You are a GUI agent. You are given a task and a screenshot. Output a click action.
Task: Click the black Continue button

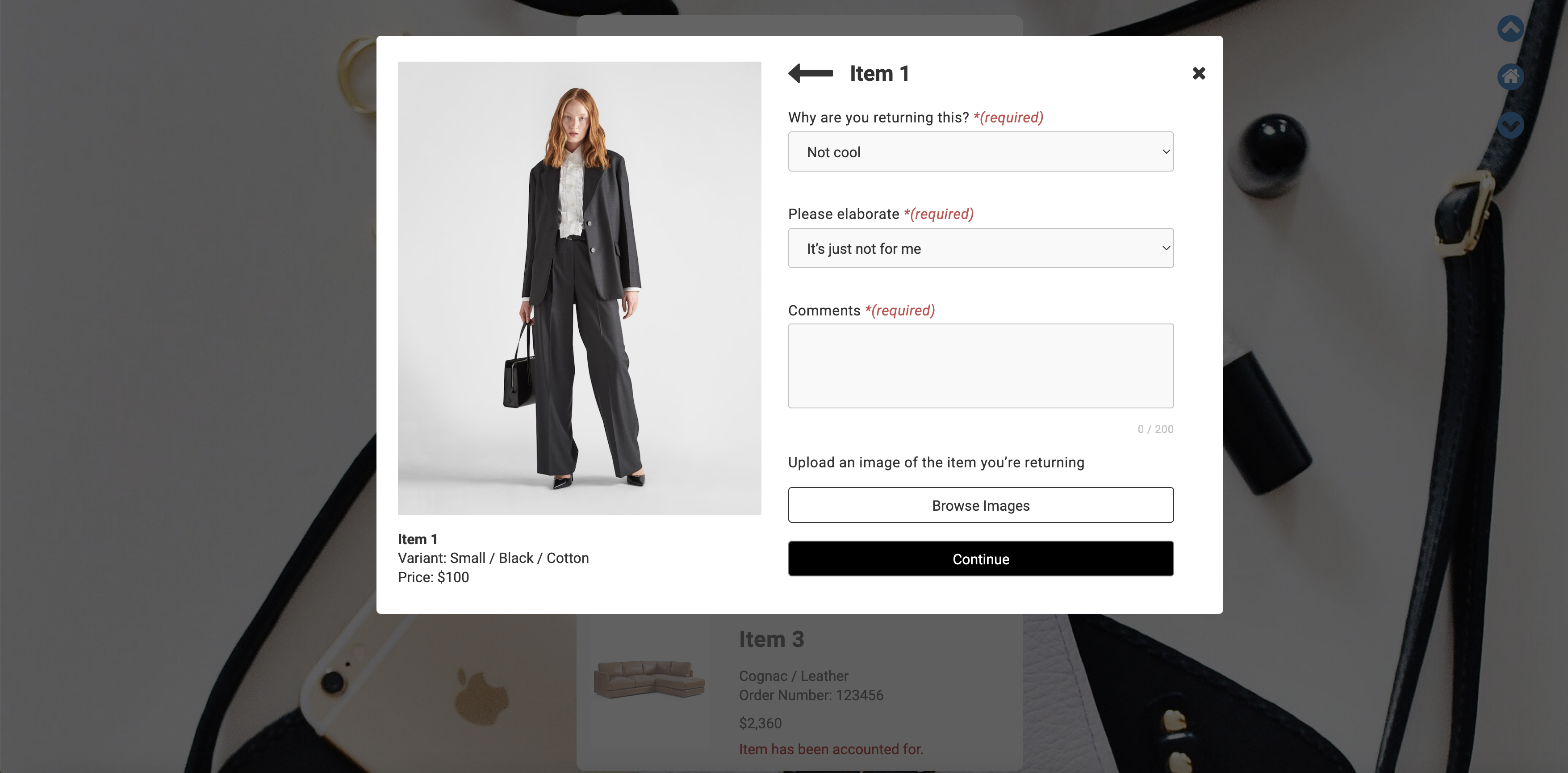coord(981,559)
